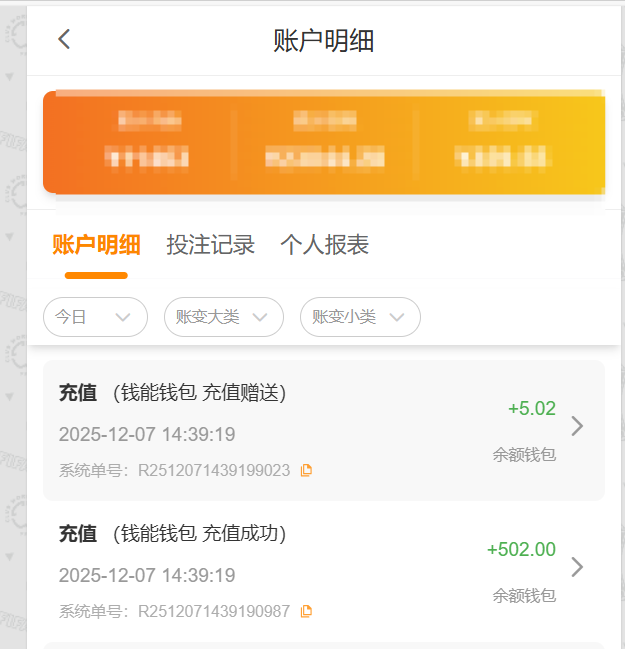The width and height of the screenshot is (625, 649).
Task: Click 余额钱包 label under +502.00
Action: [x=524, y=595]
